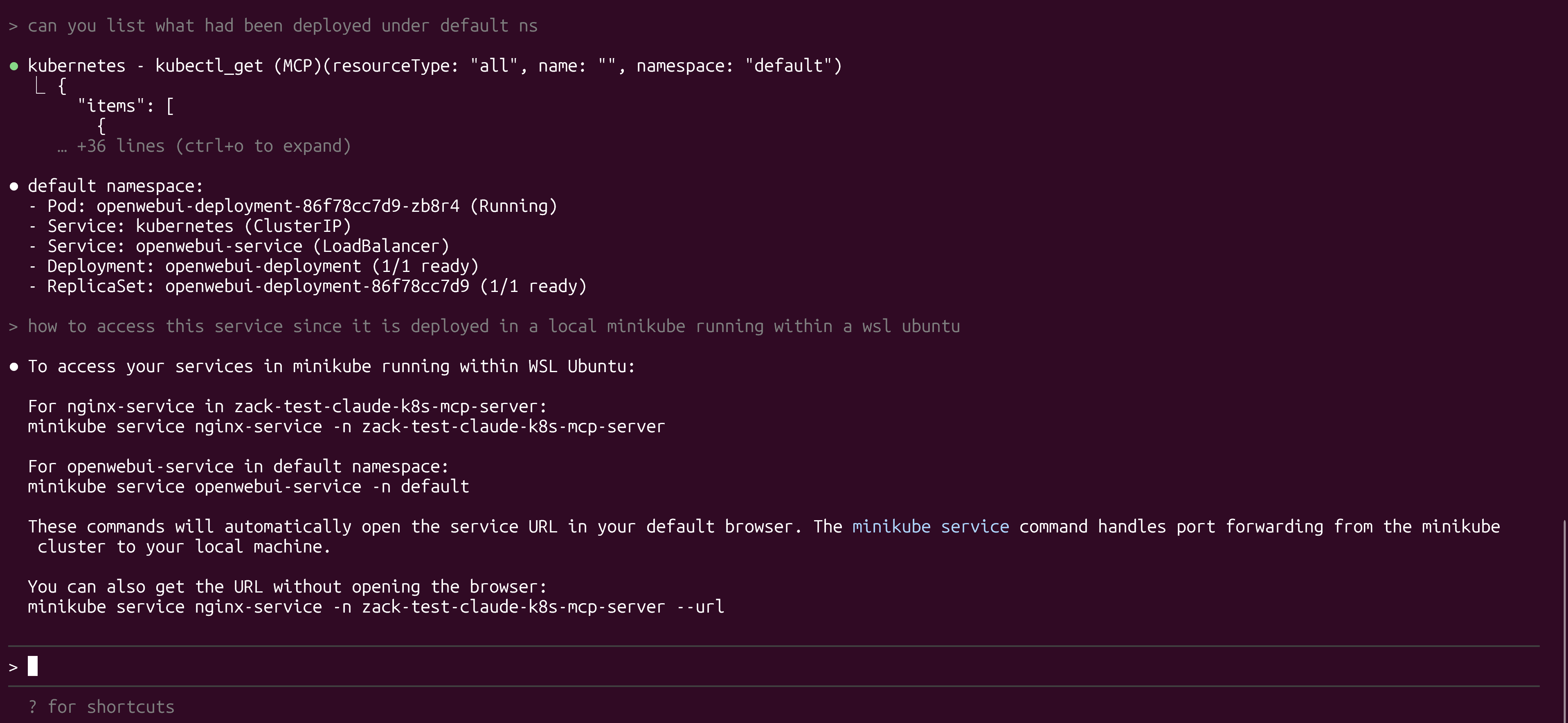Click the "Service: openwebui-service (LoadBalancer)" line
Viewport: 1568px width, 723px height.
248,247
